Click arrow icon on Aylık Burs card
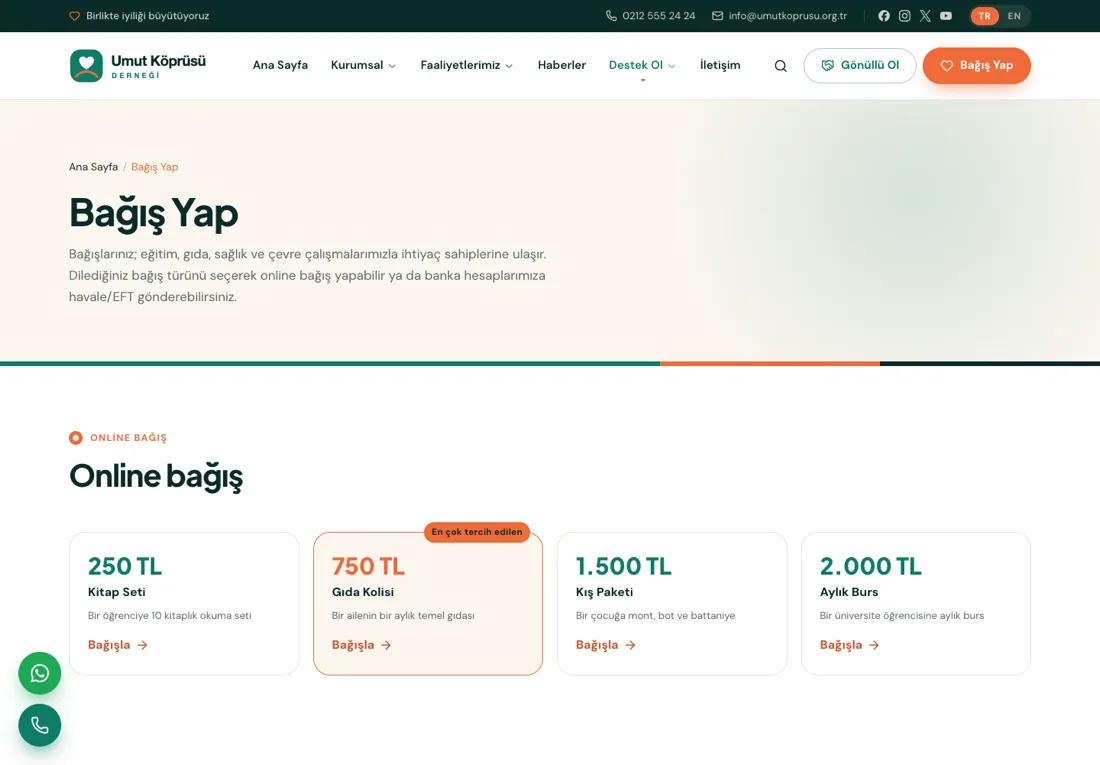 click(873, 645)
